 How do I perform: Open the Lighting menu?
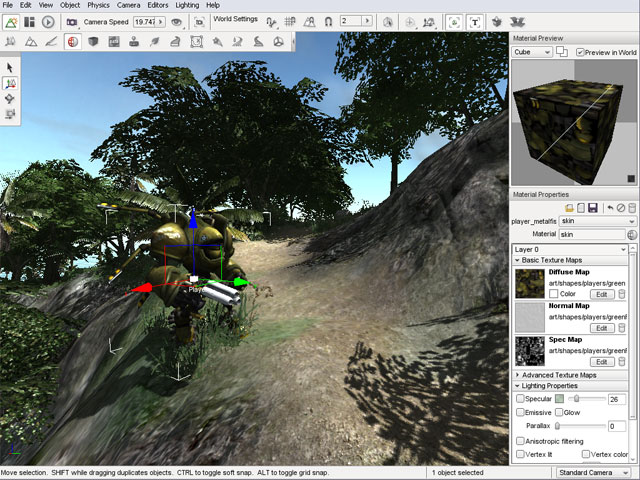click(x=185, y=5)
